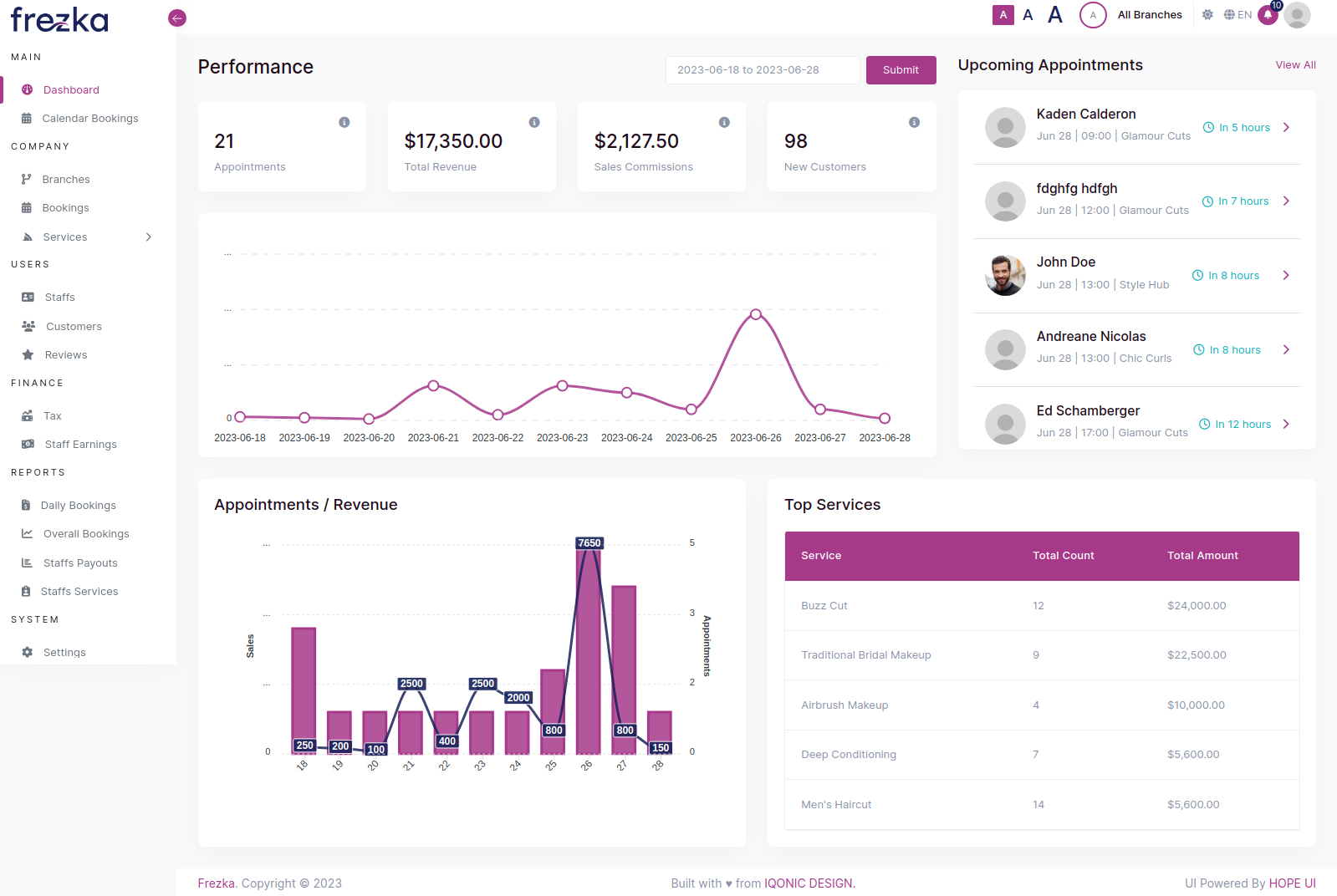Collapse sidebar with the arrow button
The image size is (1337, 896).
(x=177, y=18)
